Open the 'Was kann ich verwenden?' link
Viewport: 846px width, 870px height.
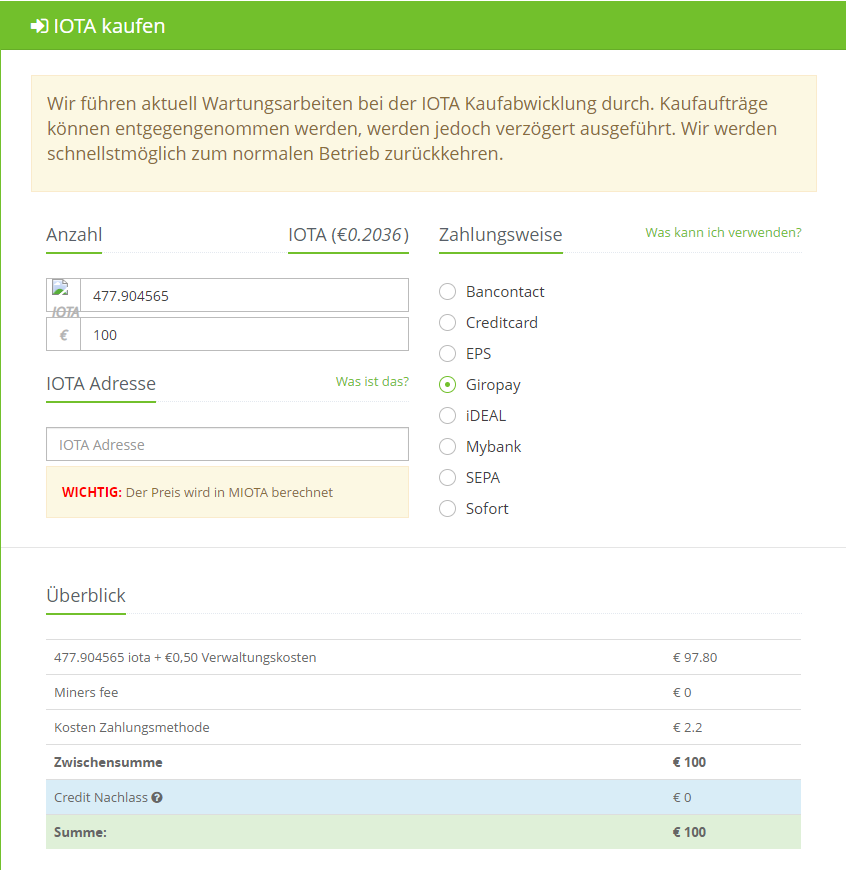[723, 232]
